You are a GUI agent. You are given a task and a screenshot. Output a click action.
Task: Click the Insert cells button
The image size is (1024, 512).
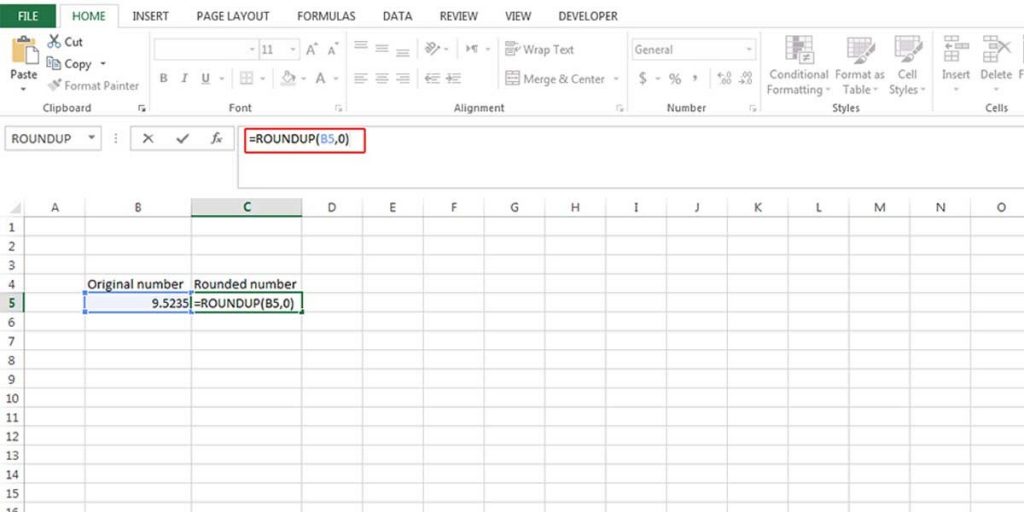[x=955, y=64]
